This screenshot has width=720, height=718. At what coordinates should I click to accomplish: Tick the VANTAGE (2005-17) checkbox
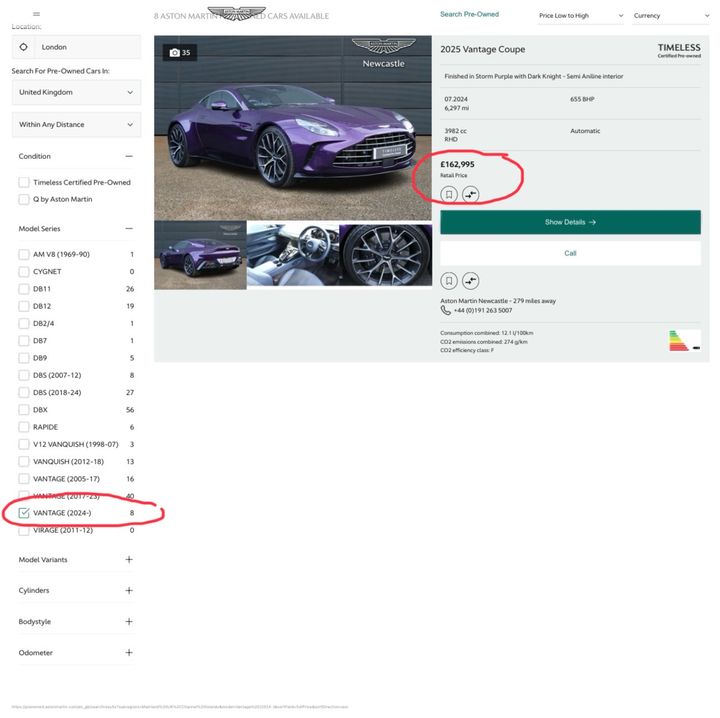click(x=24, y=479)
